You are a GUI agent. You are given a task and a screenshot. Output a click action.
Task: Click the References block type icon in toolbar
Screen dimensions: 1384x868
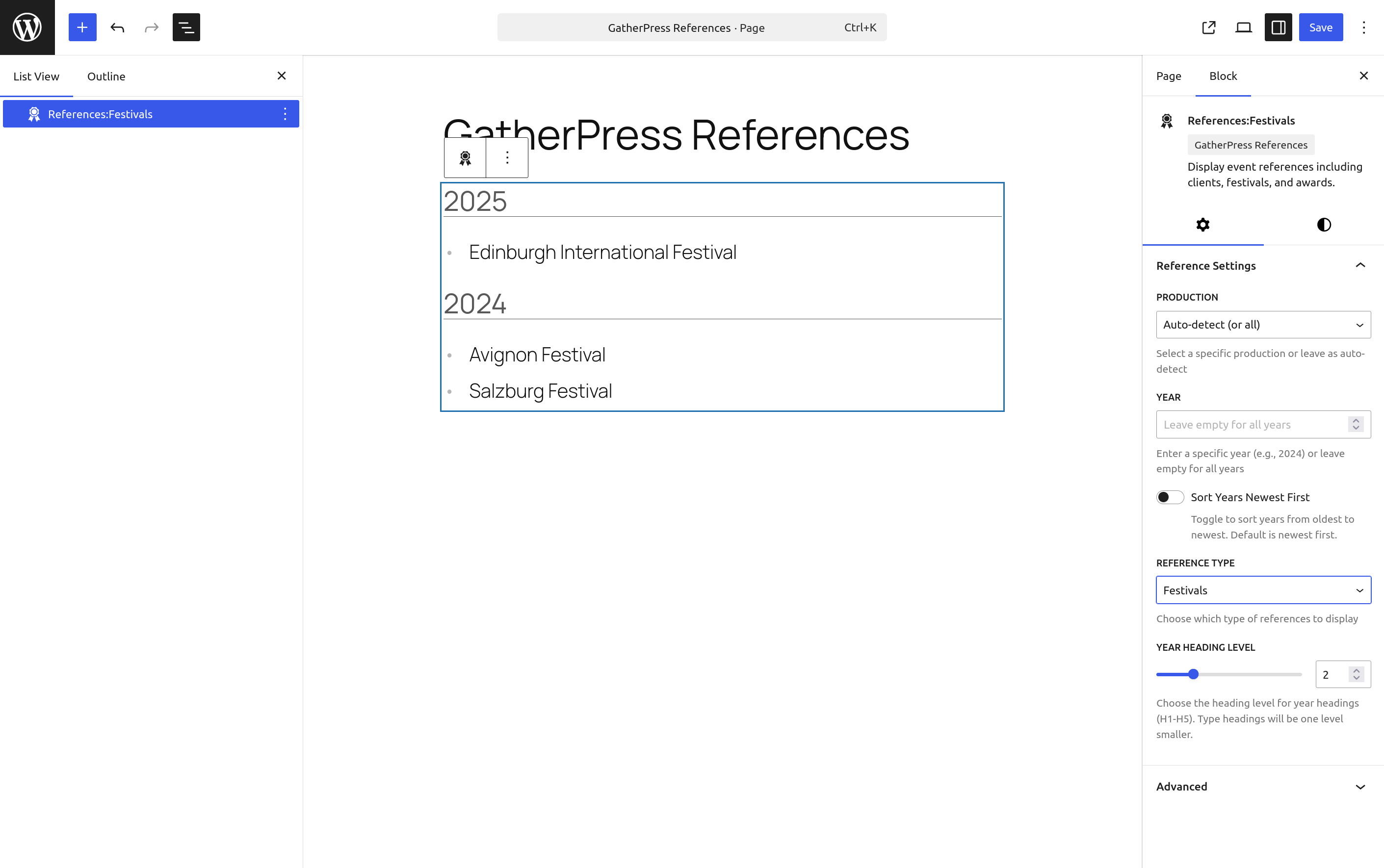click(465, 158)
